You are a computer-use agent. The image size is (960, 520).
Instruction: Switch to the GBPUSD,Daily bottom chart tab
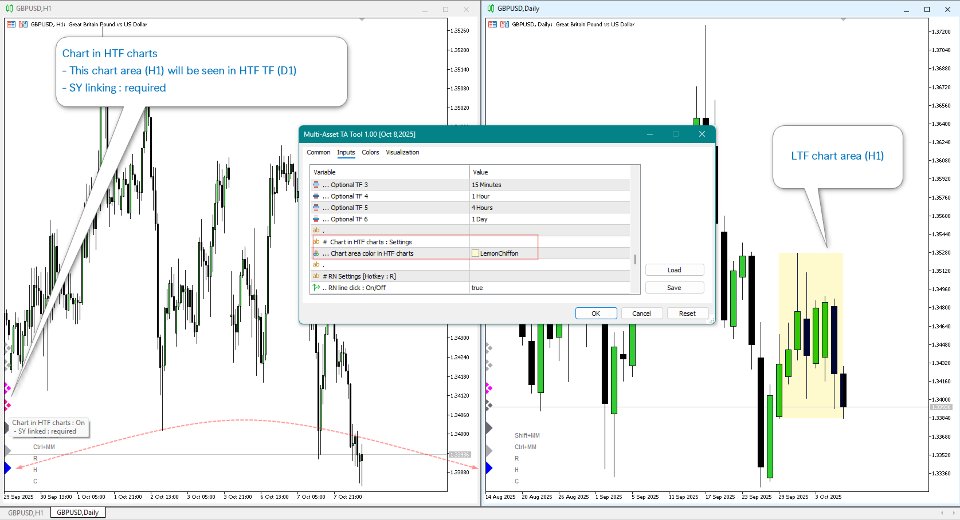pyautogui.click(x=77, y=513)
